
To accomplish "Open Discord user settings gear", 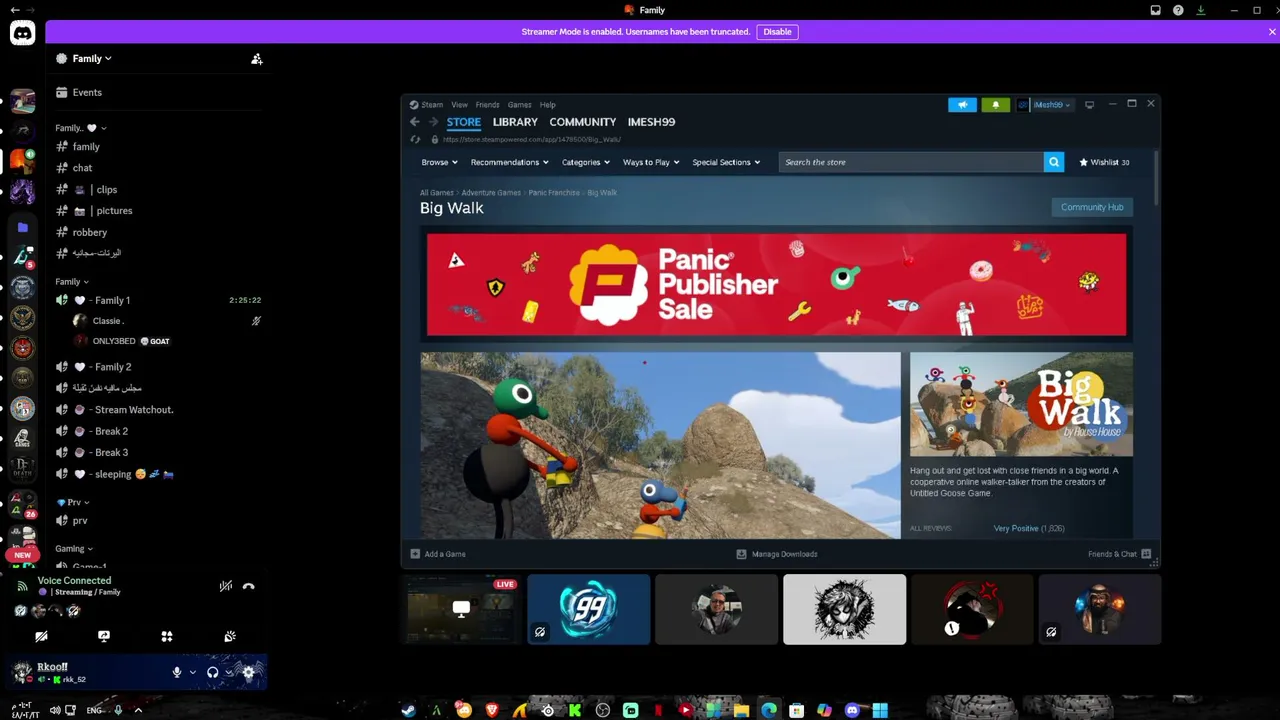I will point(249,672).
